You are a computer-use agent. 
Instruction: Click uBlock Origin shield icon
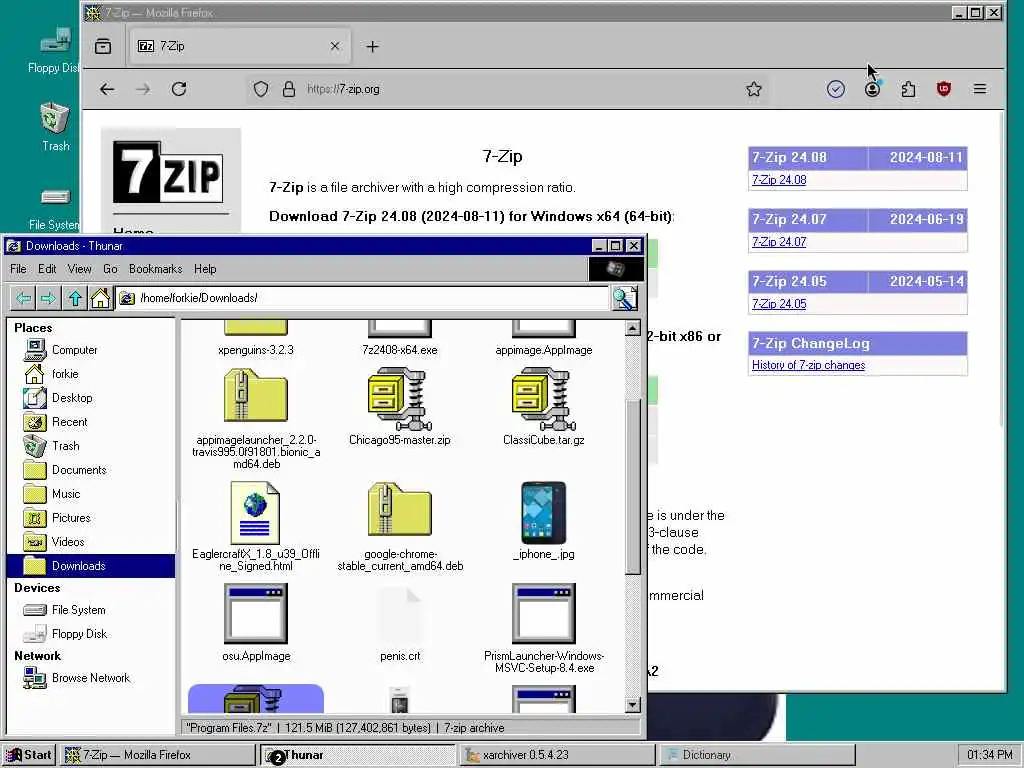(944, 89)
